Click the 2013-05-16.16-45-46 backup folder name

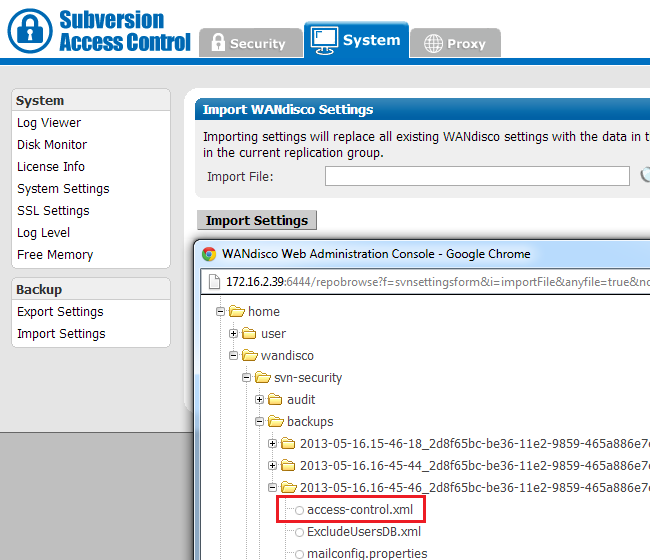click(x=475, y=487)
